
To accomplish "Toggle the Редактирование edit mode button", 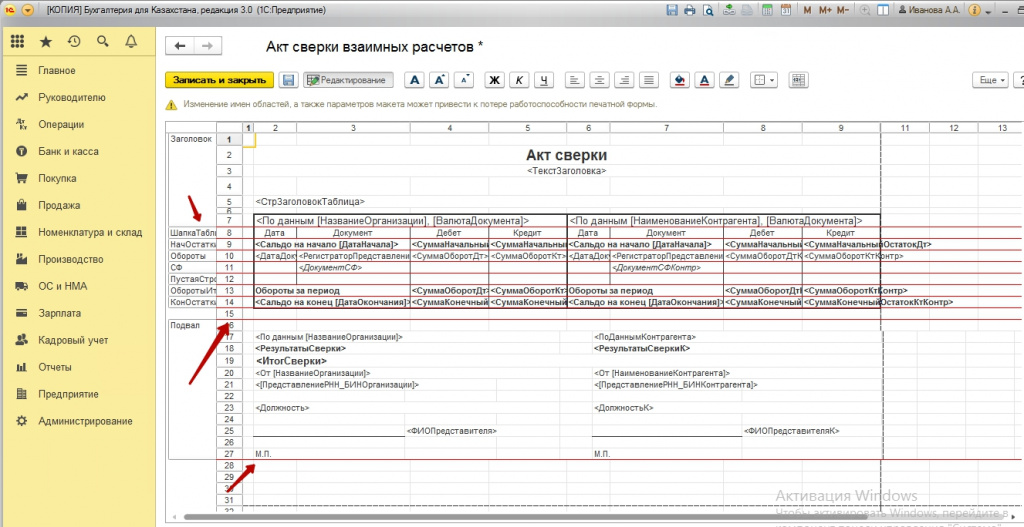I will tap(348, 80).
